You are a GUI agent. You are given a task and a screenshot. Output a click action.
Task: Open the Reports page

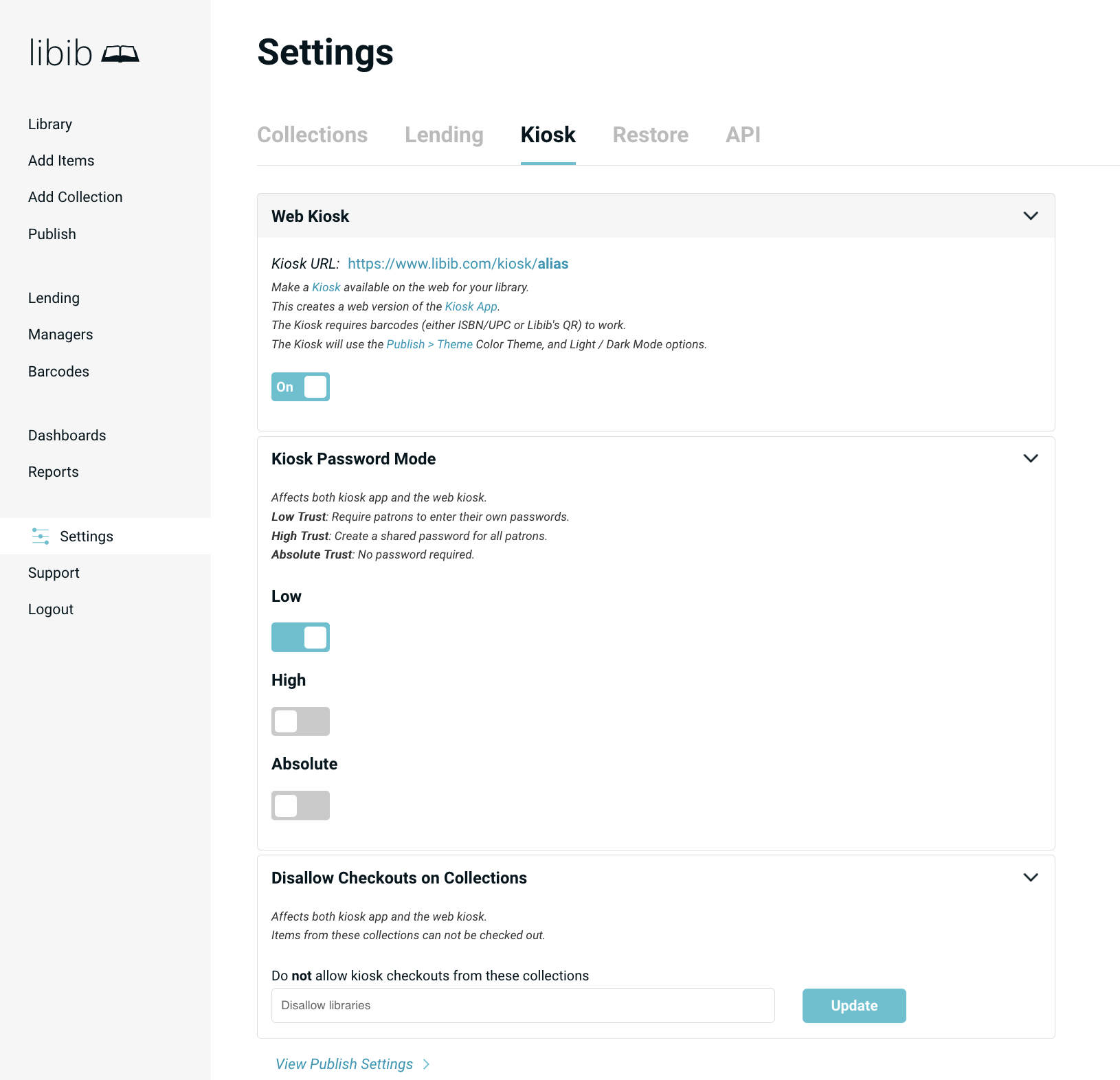[x=53, y=471]
